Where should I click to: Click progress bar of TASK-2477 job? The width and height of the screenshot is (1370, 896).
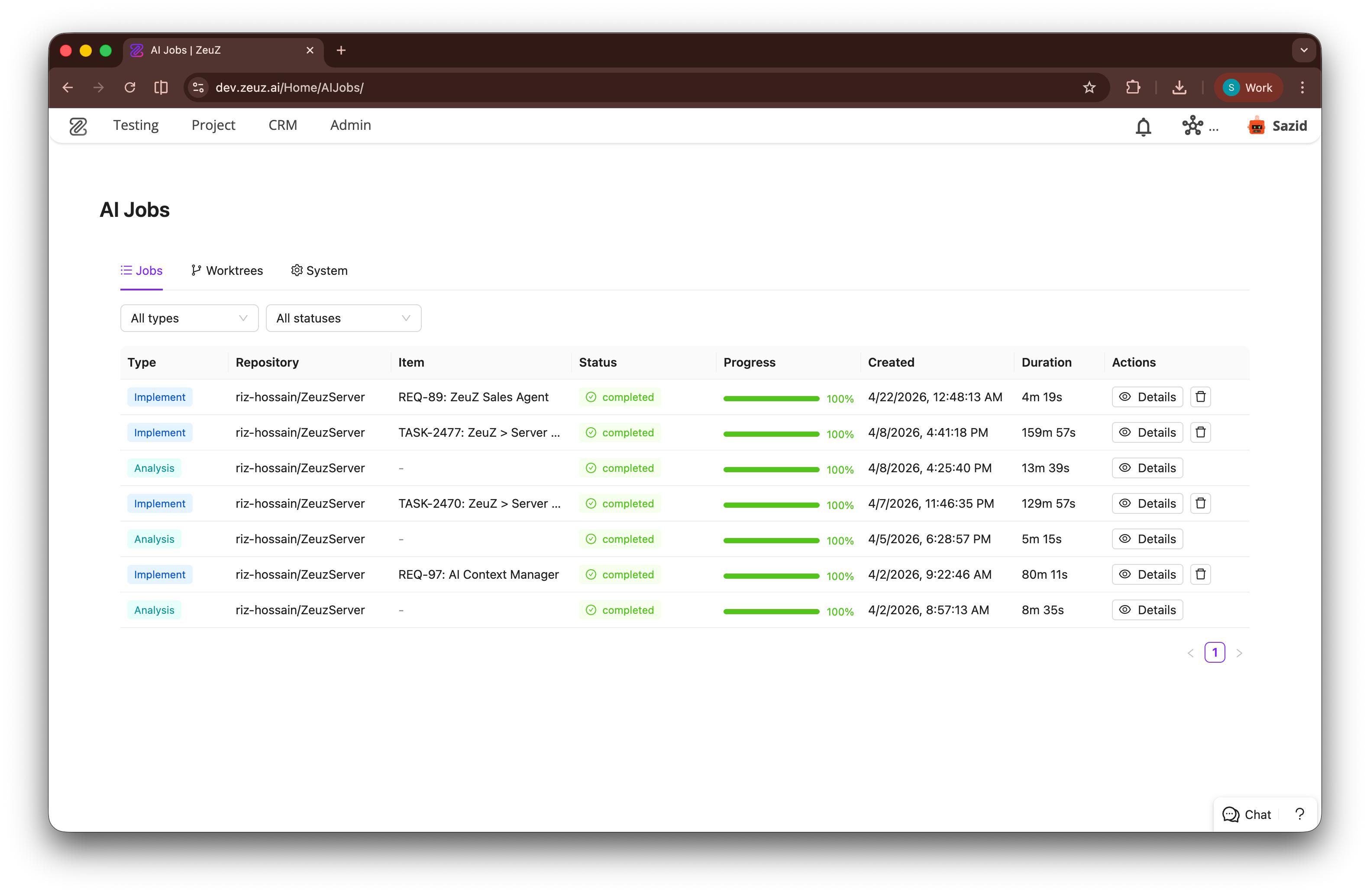(771, 434)
